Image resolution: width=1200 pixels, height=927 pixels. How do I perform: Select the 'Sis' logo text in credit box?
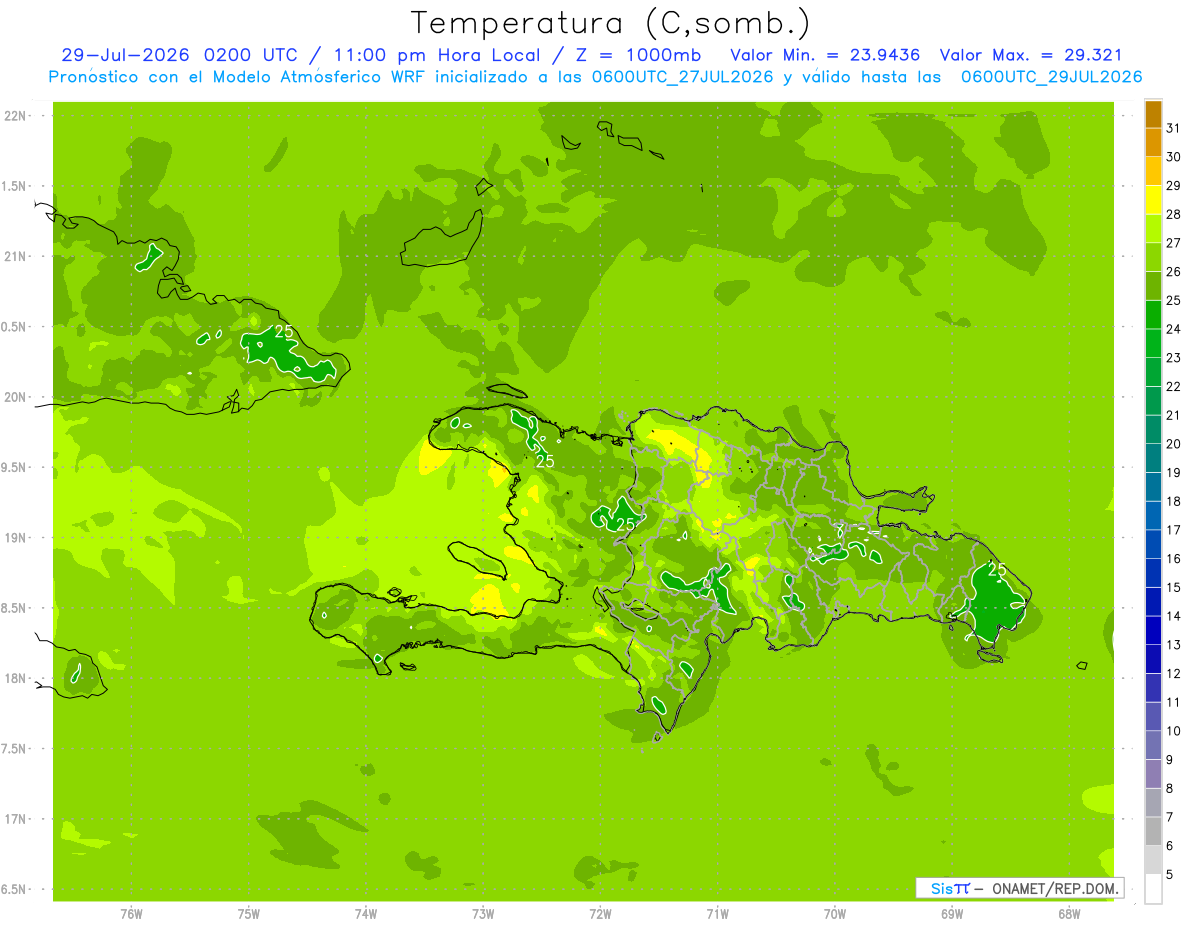[941, 888]
